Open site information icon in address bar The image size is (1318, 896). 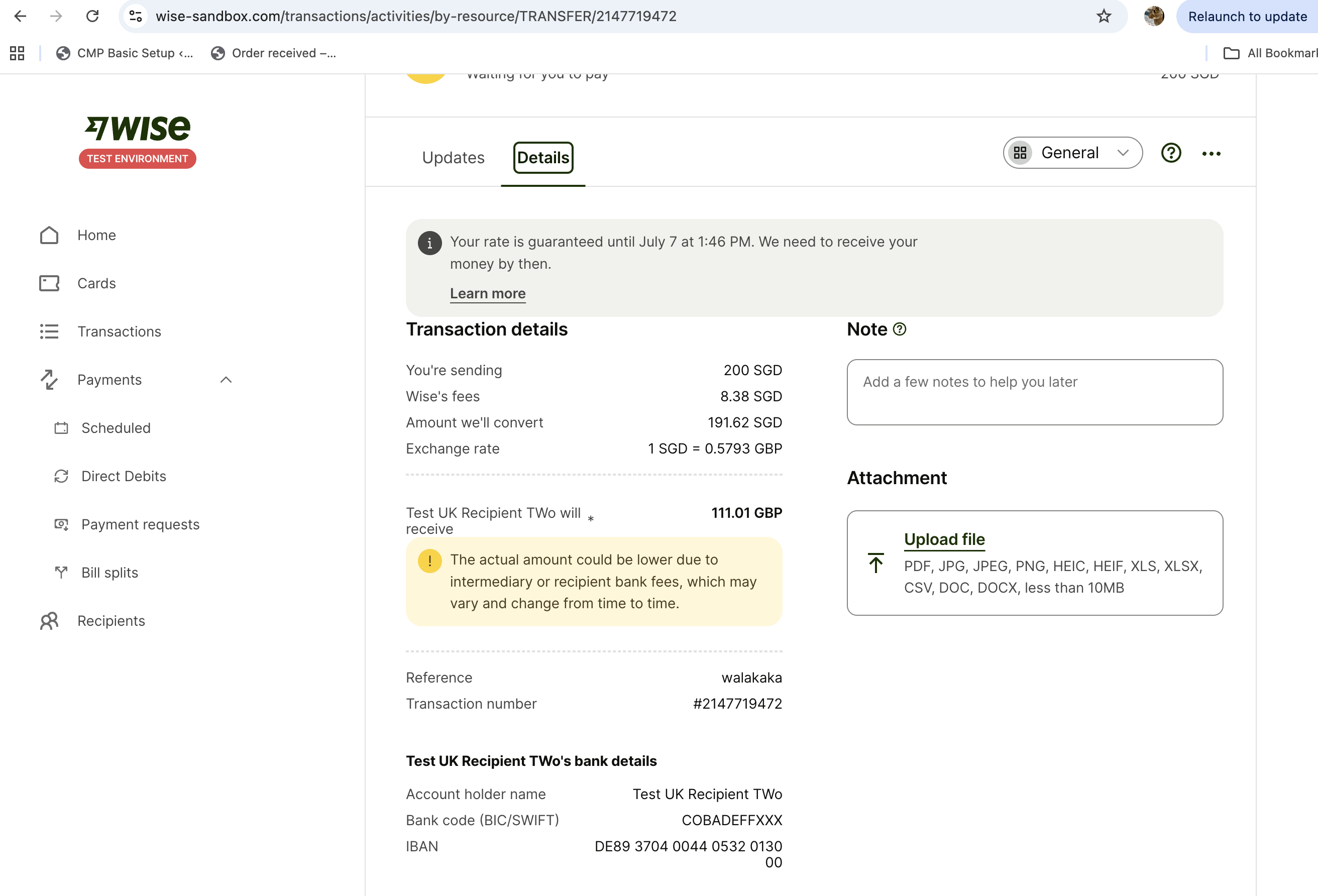tap(136, 16)
